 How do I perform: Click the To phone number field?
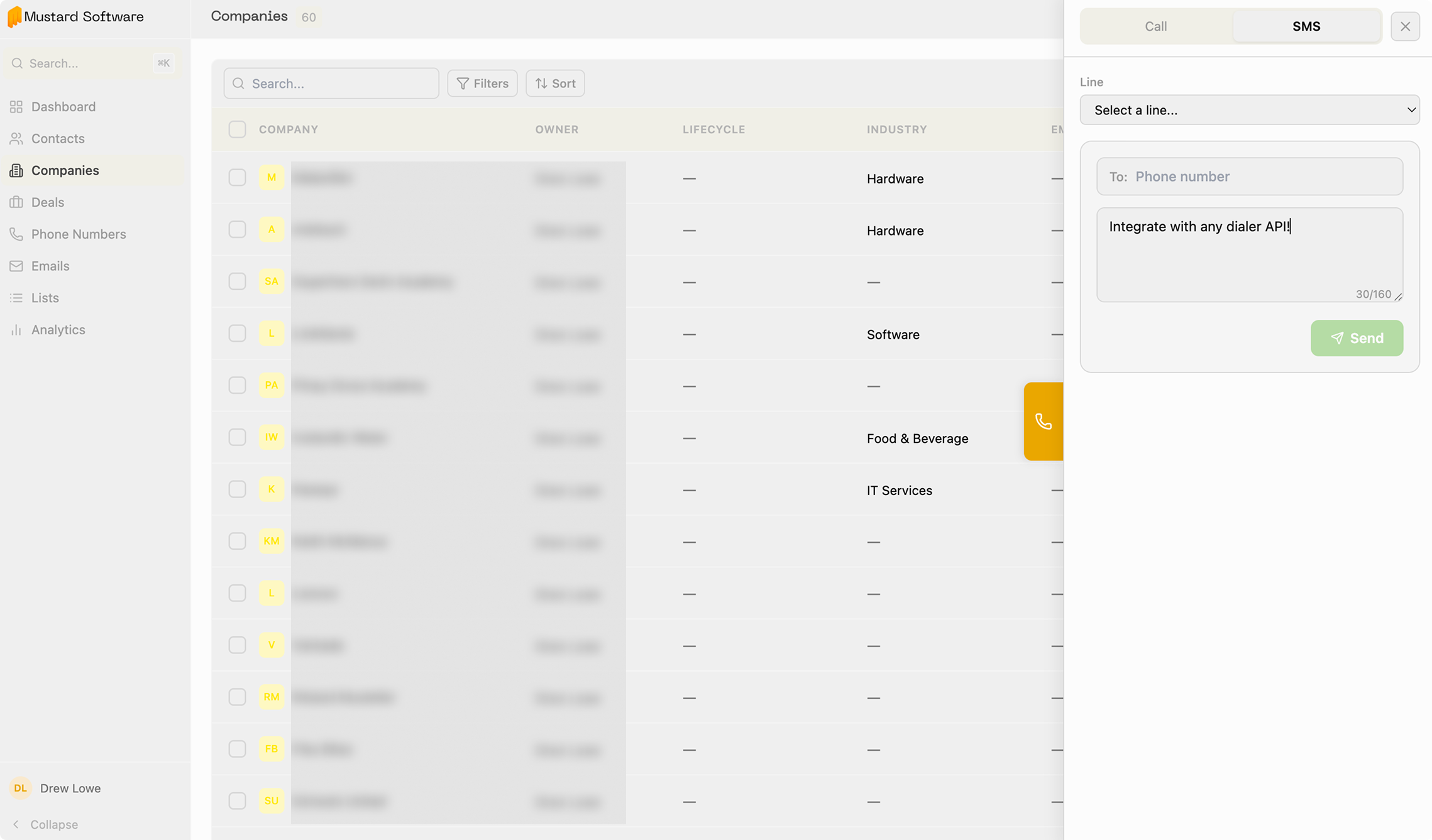click(1264, 177)
